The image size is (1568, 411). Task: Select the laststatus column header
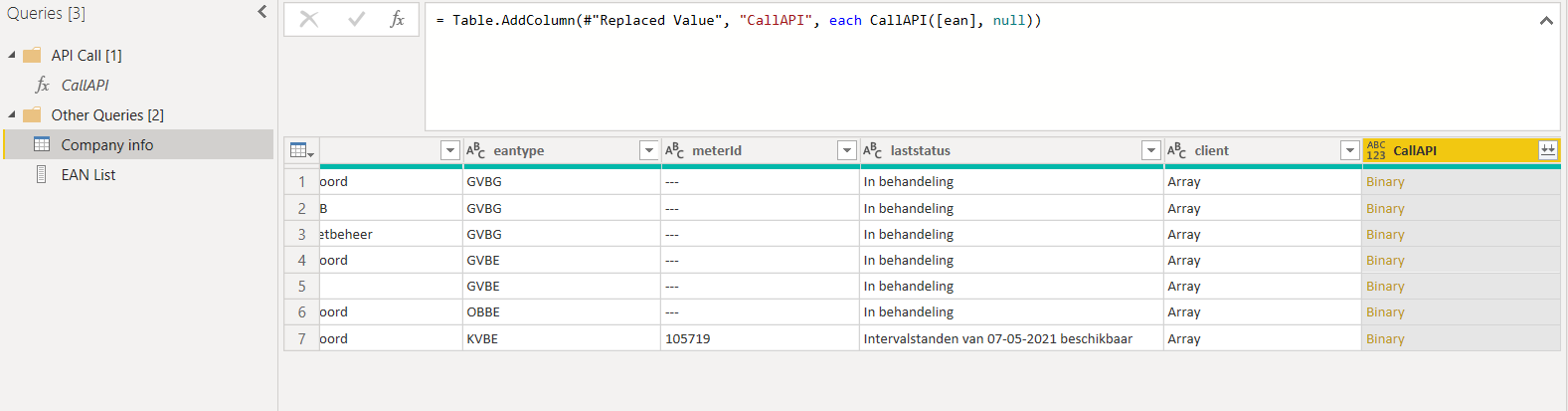coord(1011,150)
